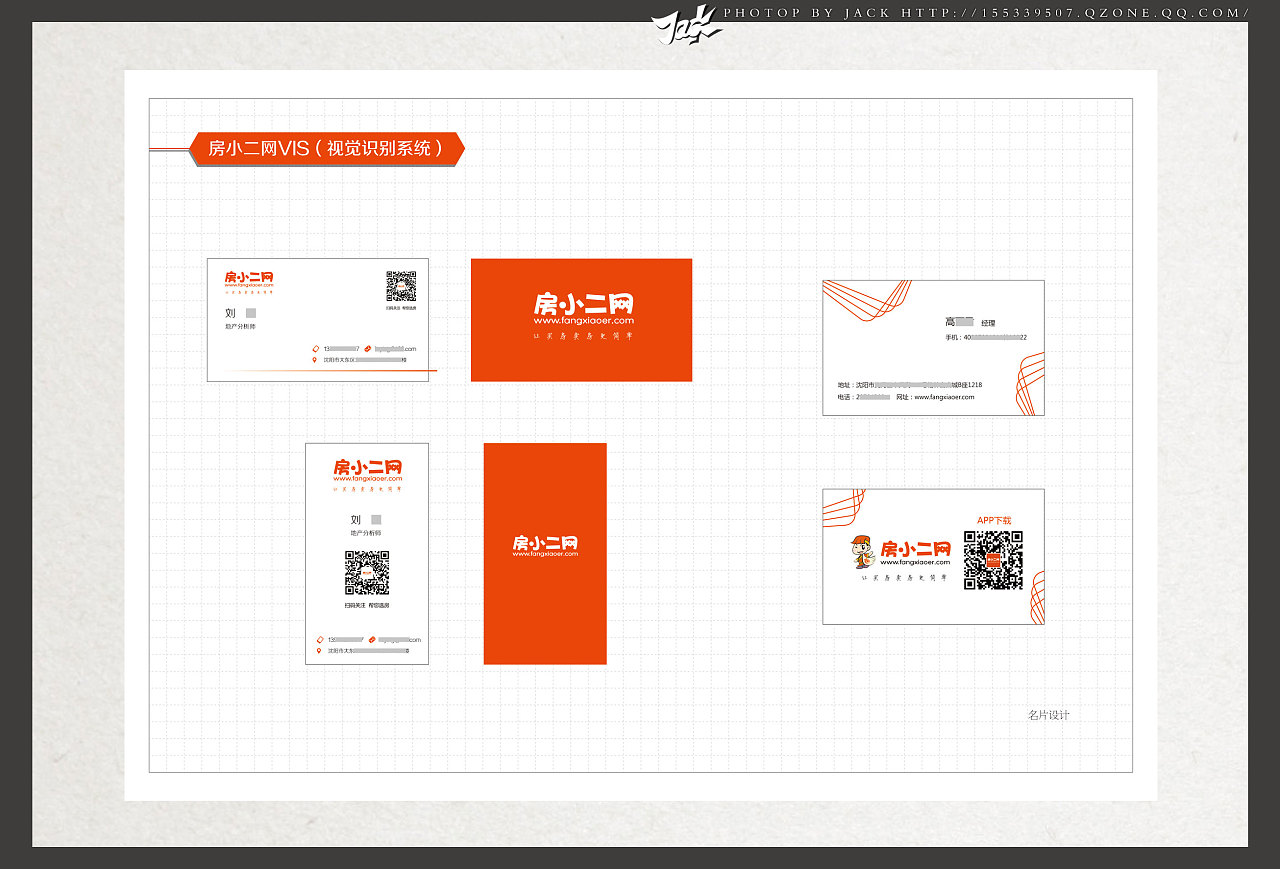Click the www.fangxiaoer.com URL on the horizontal orange card

[x=583, y=321]
